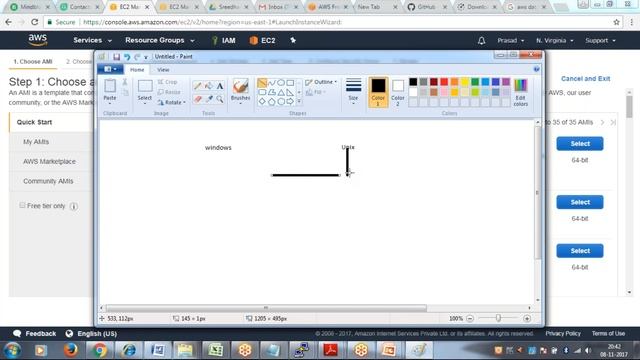
Task: Click the pin icon in the AWS navigation bar
Action: point(293,40)
